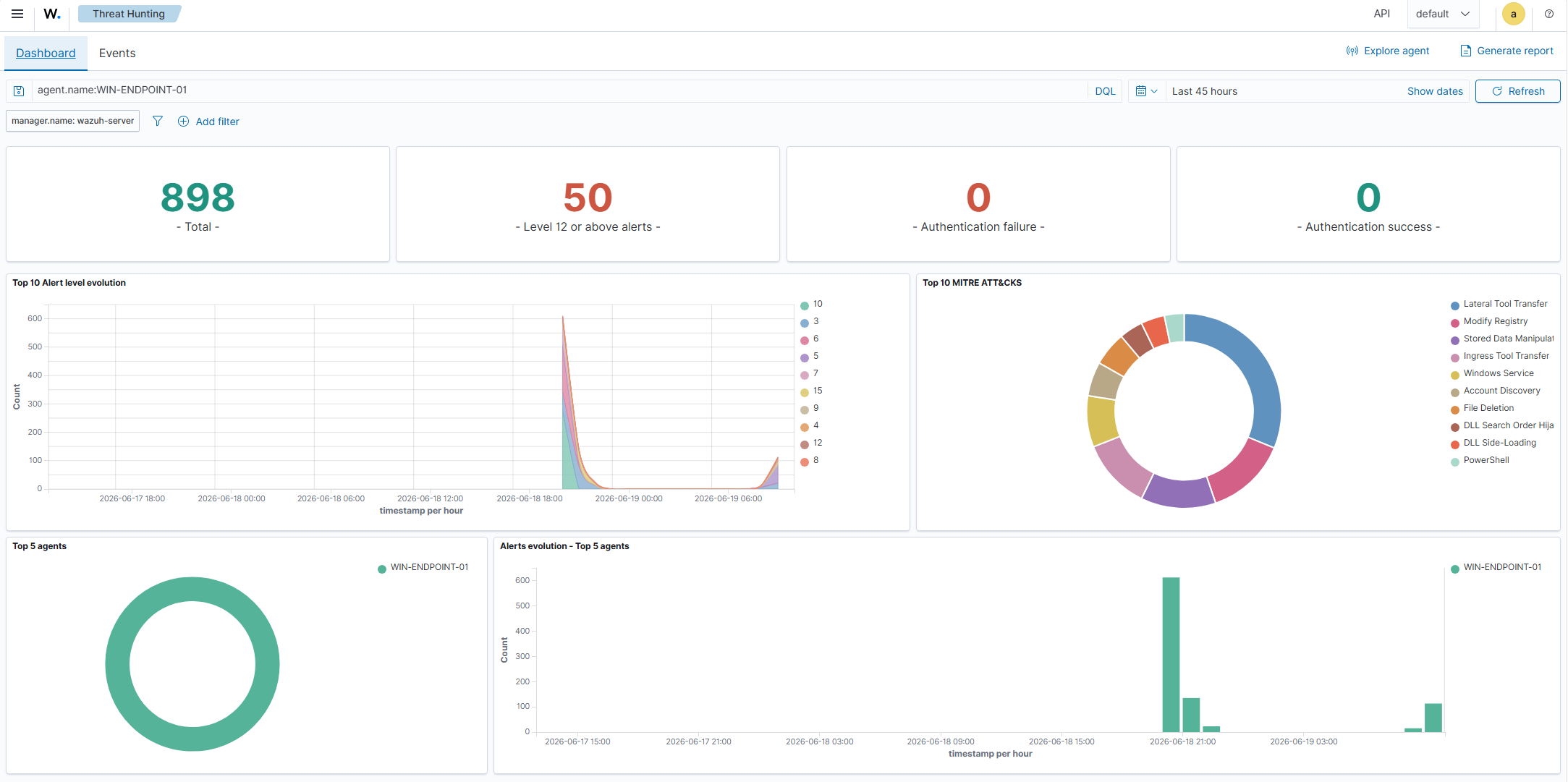Viewport: 1568px width, 782px height.
Task: Open the default API dropdown
Action: point(1443,14)
